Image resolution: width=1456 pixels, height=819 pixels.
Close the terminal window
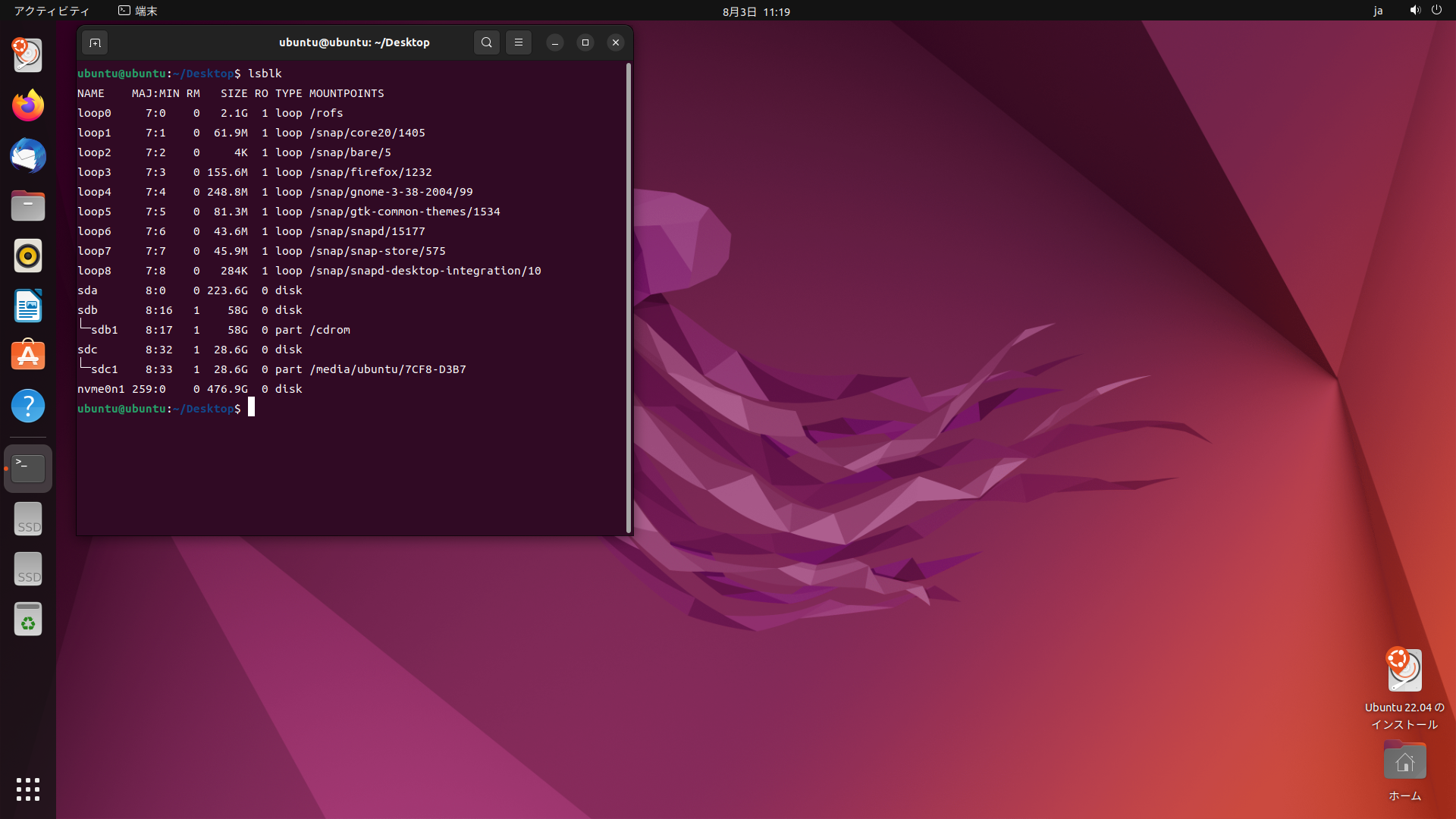point(616,42)
